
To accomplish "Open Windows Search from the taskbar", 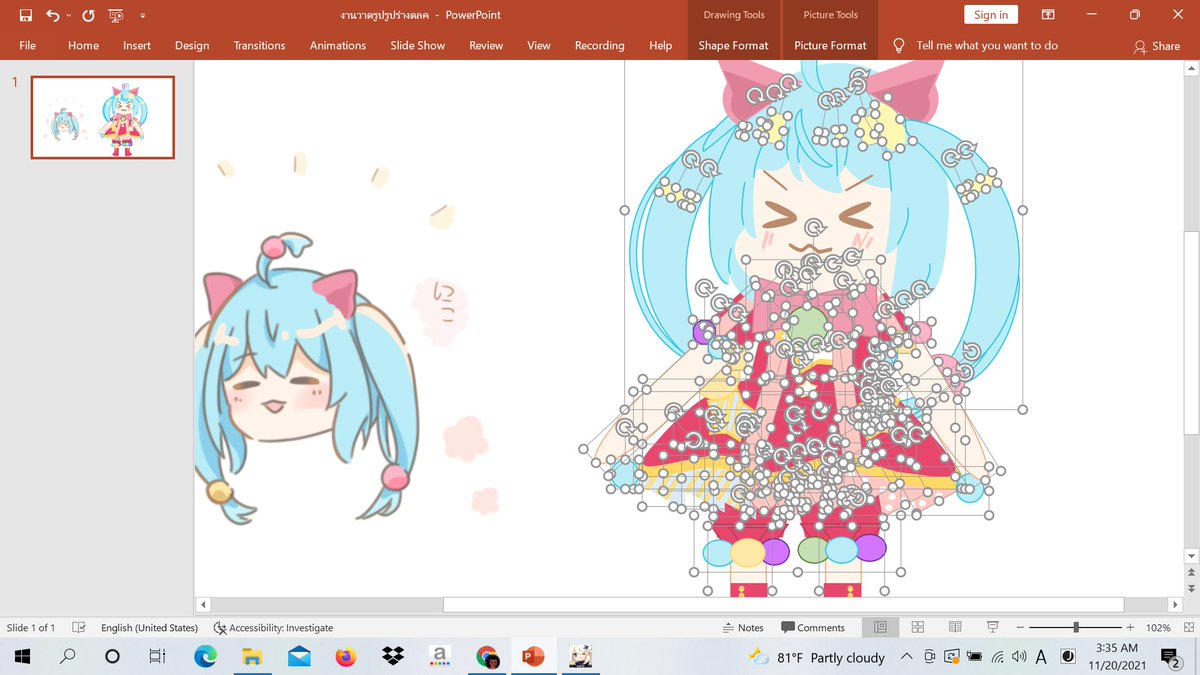I will click(68, 657).
